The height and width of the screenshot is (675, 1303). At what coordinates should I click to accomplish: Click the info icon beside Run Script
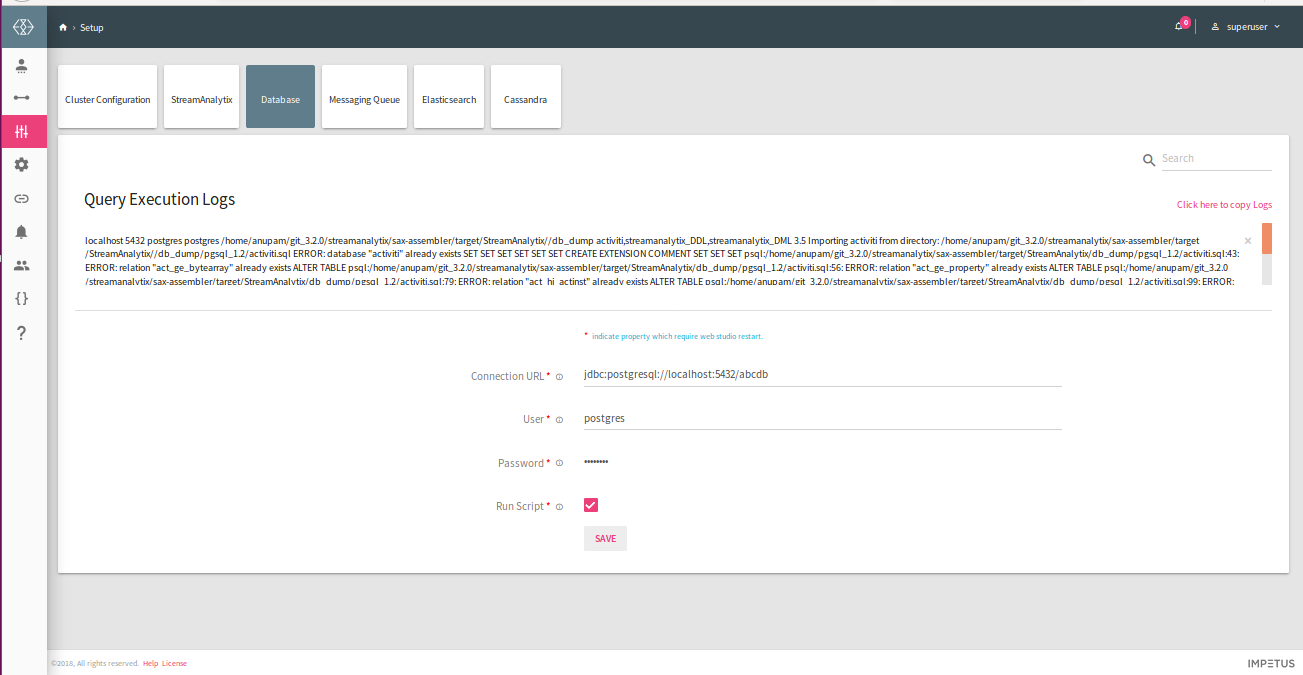point(559,507)
